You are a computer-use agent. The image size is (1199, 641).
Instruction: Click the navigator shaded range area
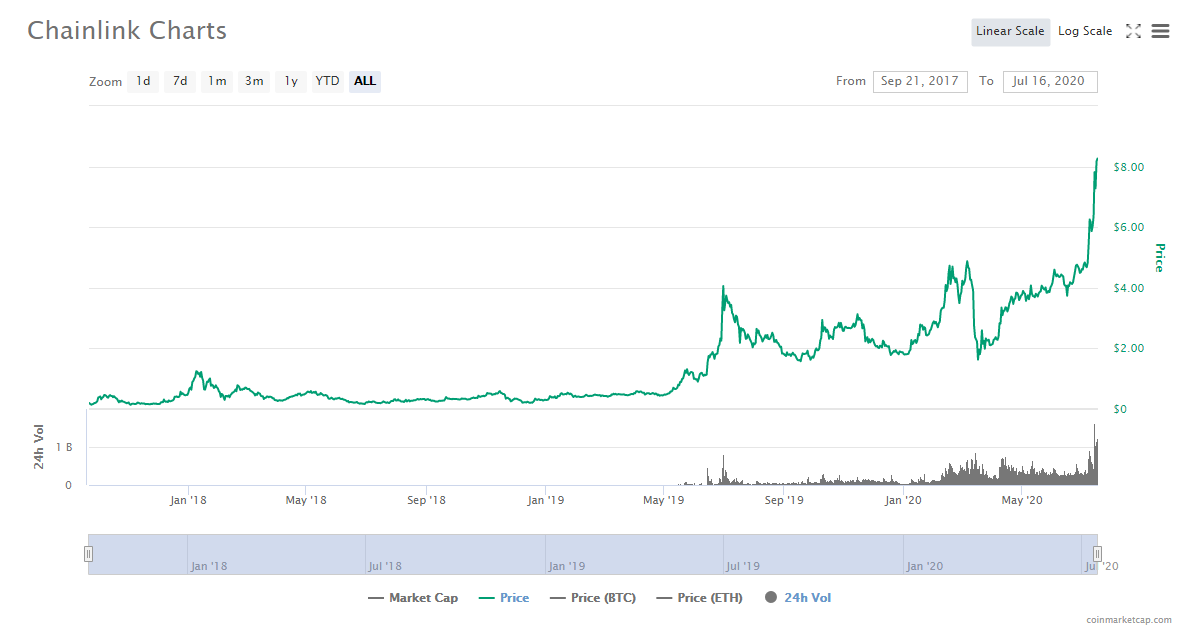593,554
